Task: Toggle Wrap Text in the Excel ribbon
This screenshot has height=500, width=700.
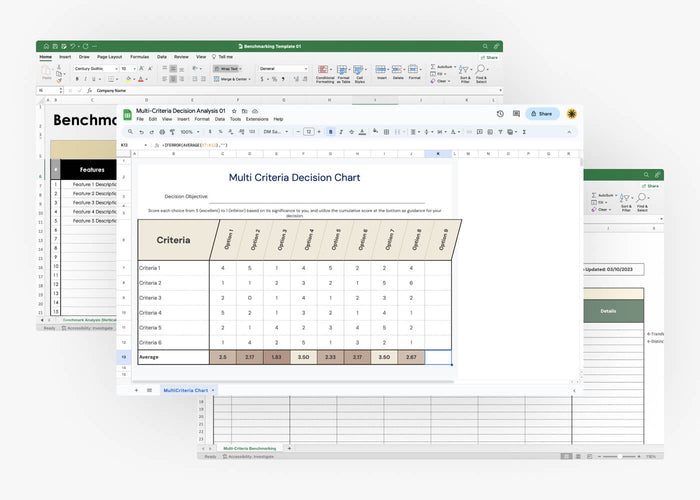Action: [226, 69]
